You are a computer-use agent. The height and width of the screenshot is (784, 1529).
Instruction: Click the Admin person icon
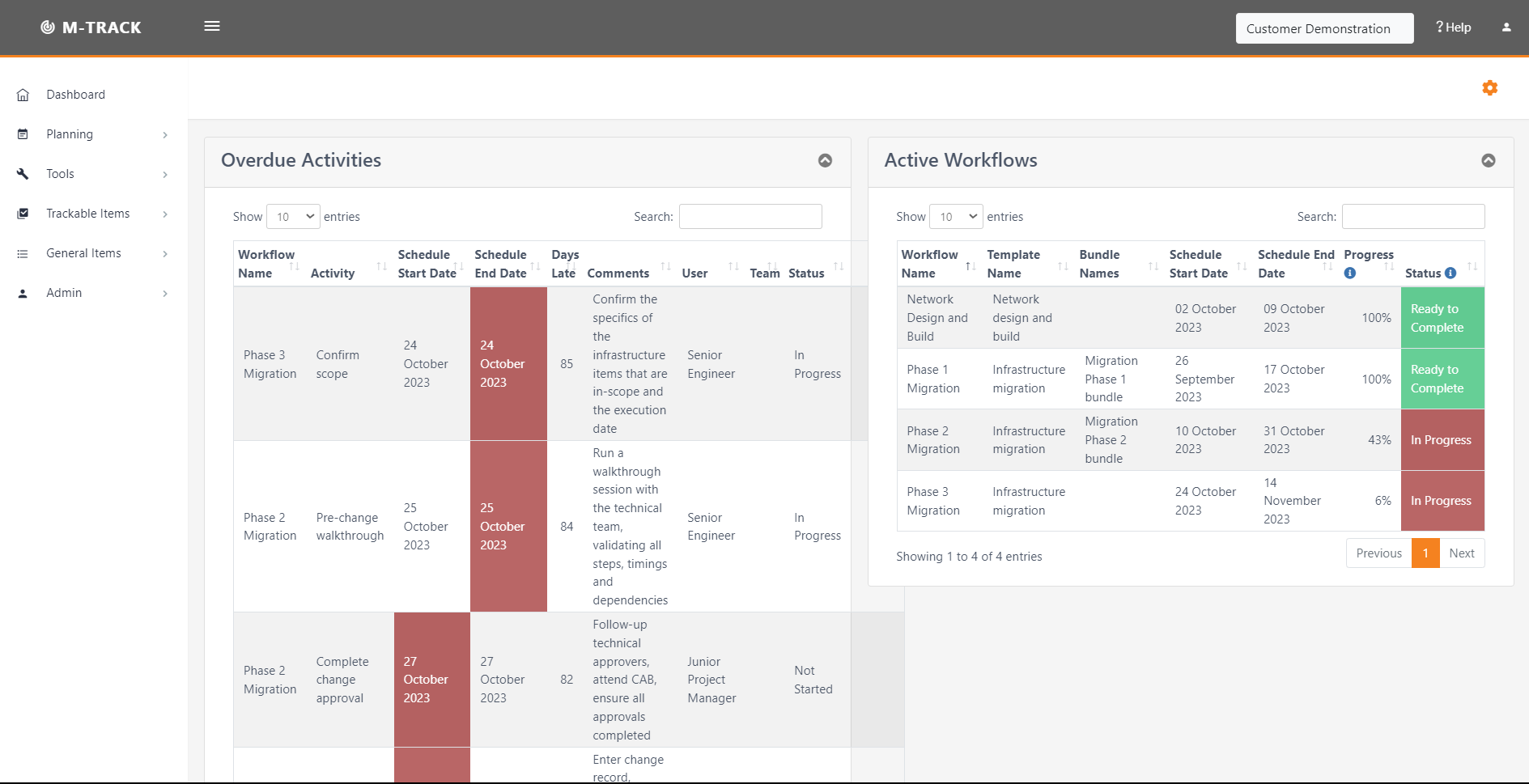23,293
